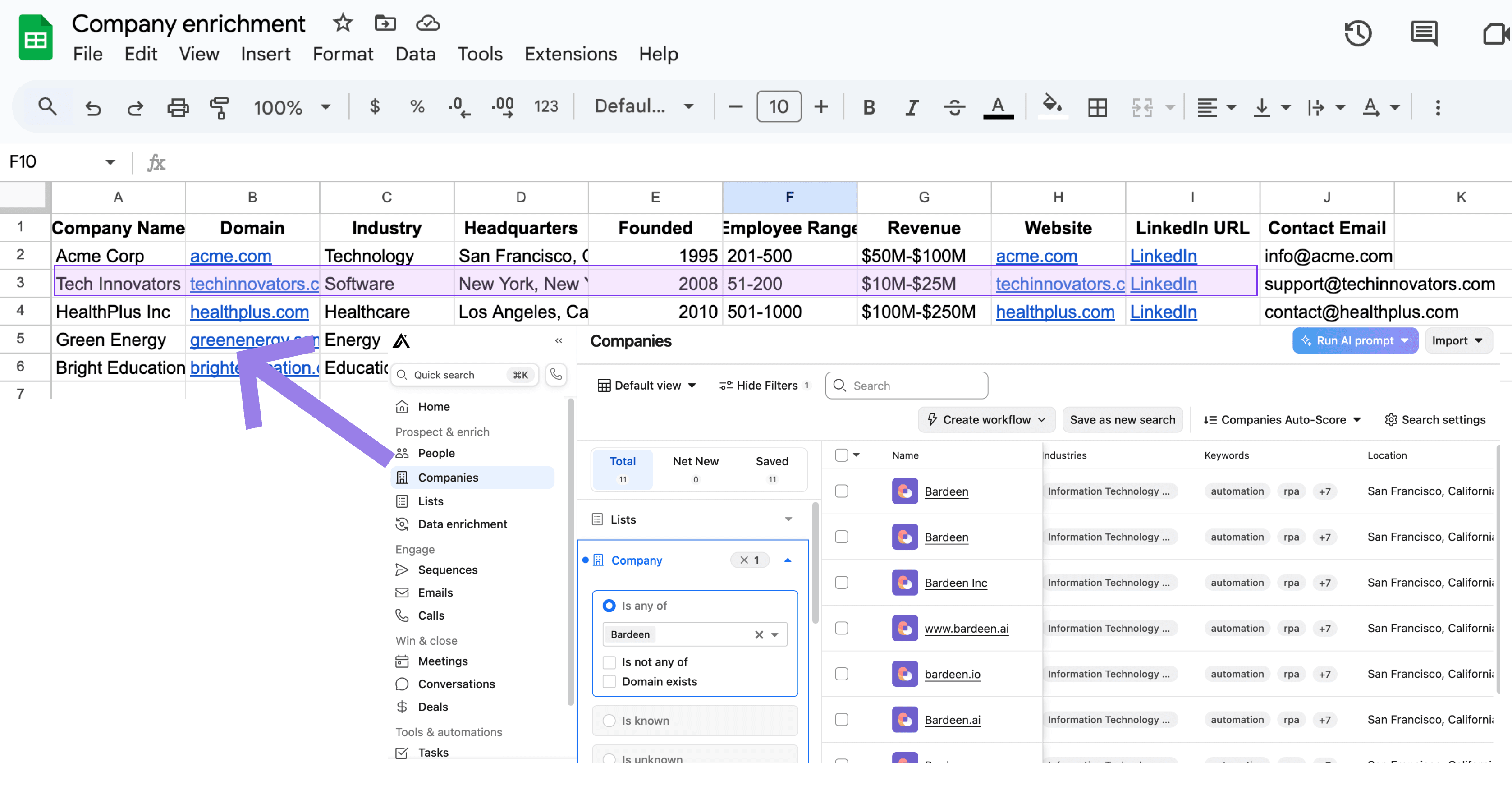Switch to the Saved tab
The height and width of the screenshot is (790, 1512).
pos(771,468)
